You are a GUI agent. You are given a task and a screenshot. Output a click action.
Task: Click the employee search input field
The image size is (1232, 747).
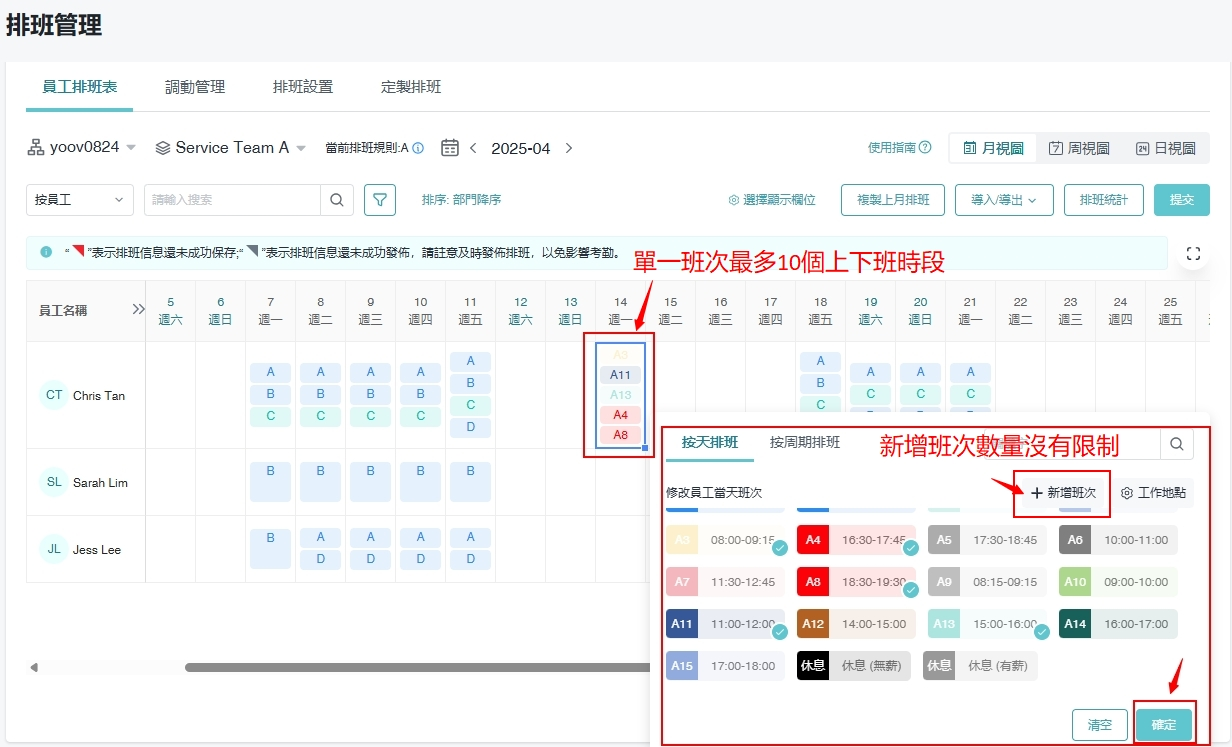click(232, 200)
